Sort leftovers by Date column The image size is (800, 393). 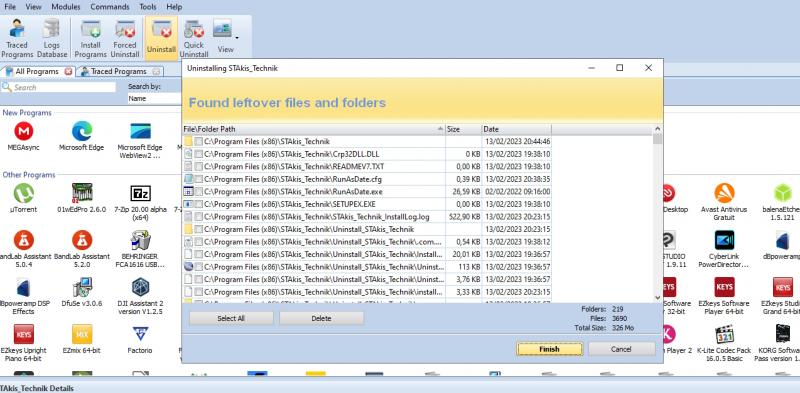coord(516,129)
